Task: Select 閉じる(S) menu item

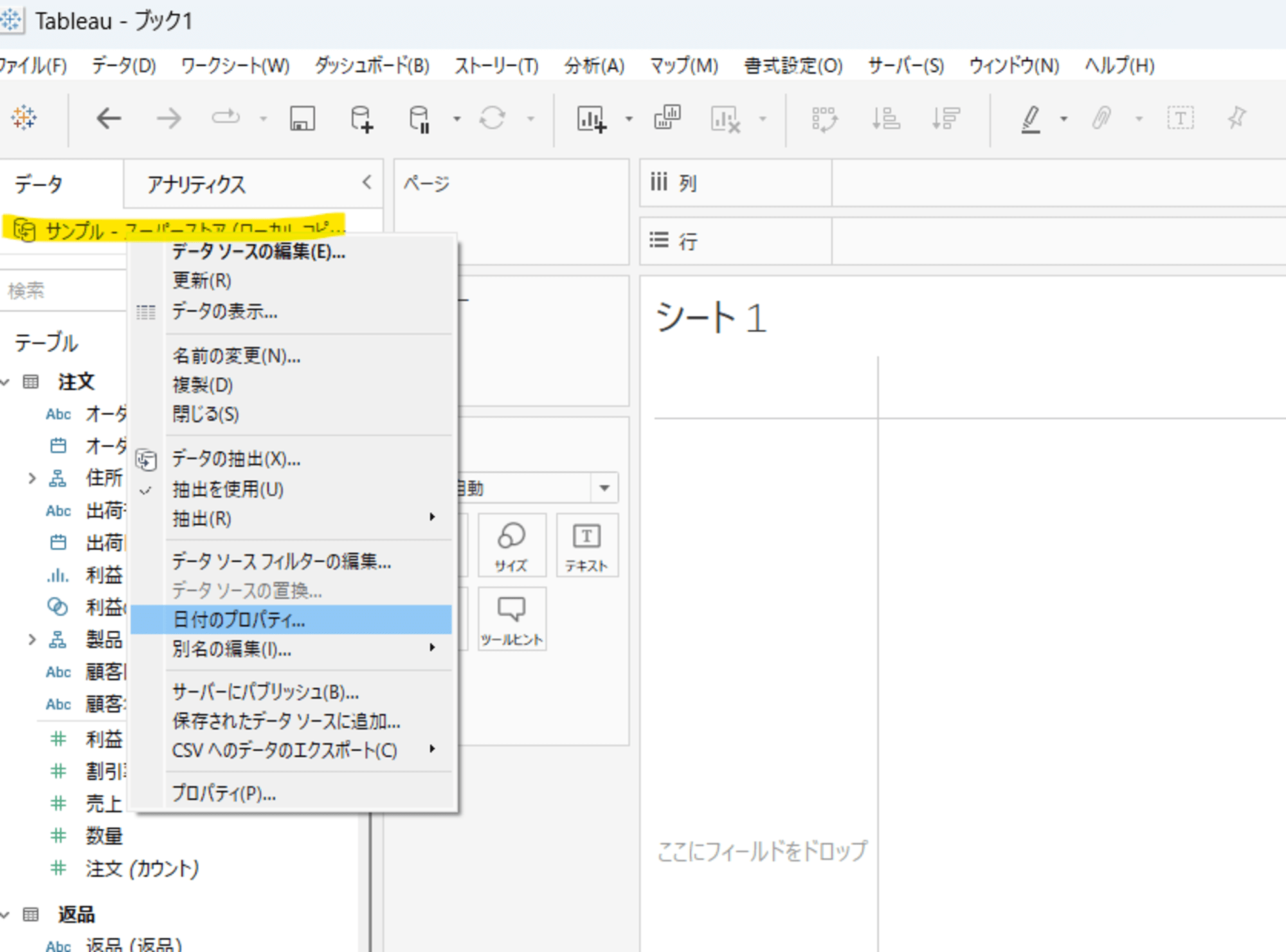Action: 291,414
